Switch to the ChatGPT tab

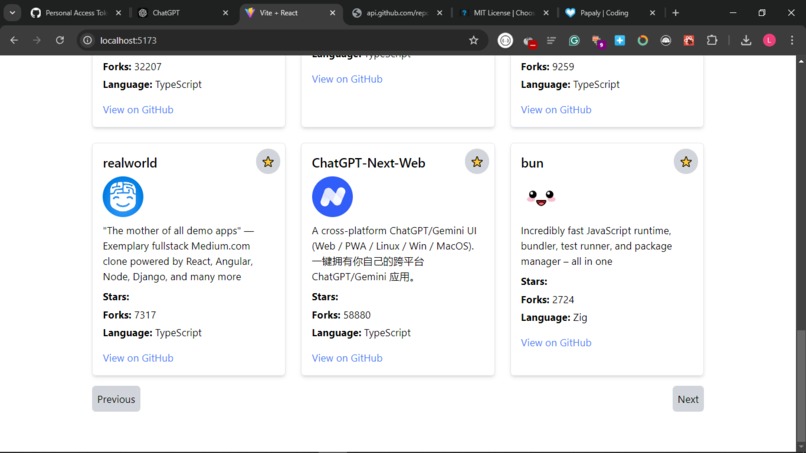[182, 13]
